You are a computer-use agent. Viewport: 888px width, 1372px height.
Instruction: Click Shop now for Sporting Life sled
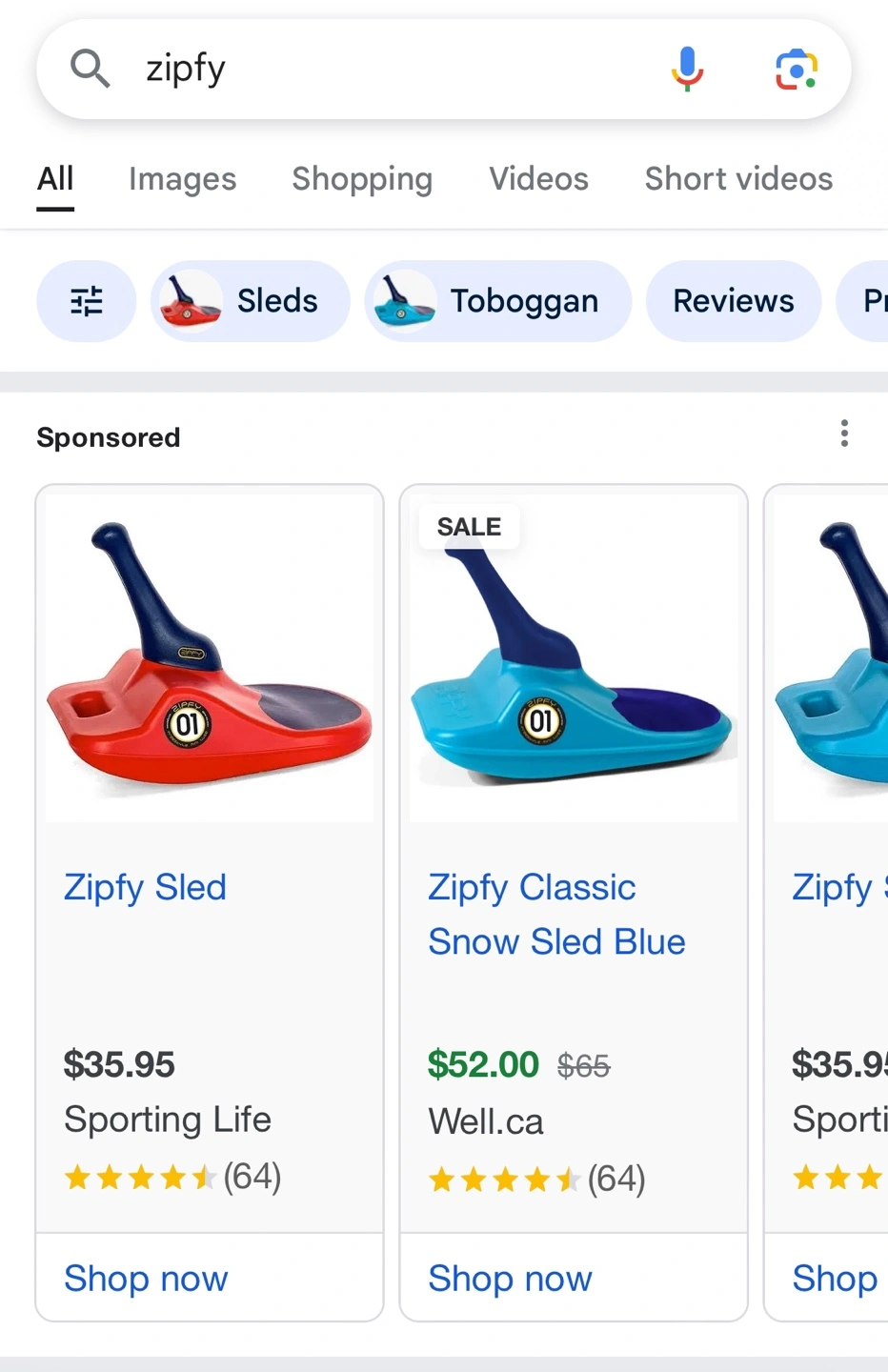coord(146,1278)
